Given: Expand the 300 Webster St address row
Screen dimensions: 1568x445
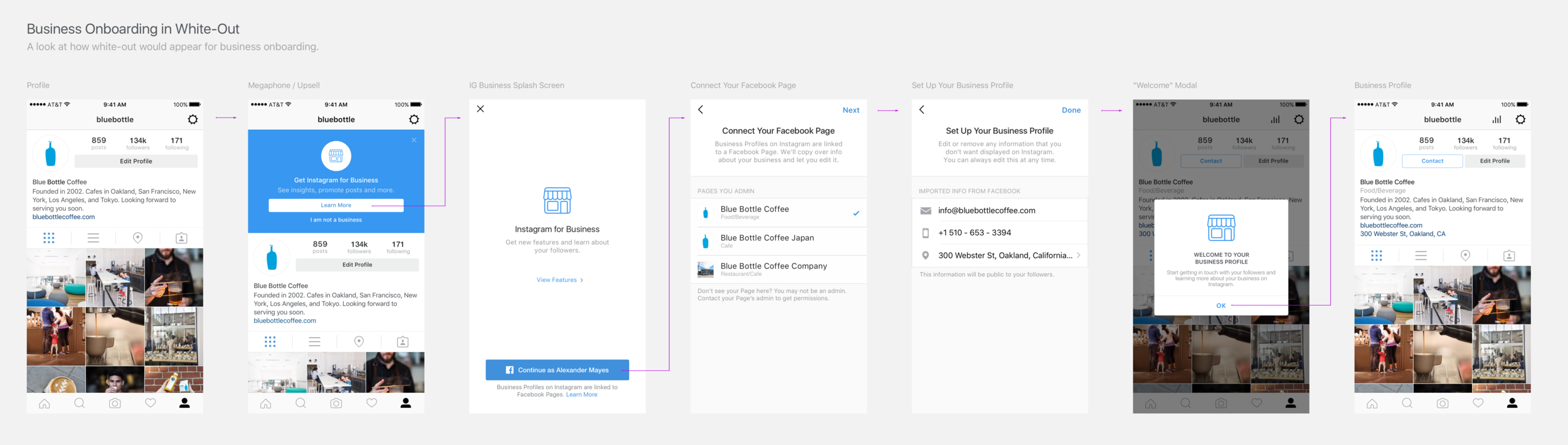Looking at the screenshot, I should coord(1000,255).
